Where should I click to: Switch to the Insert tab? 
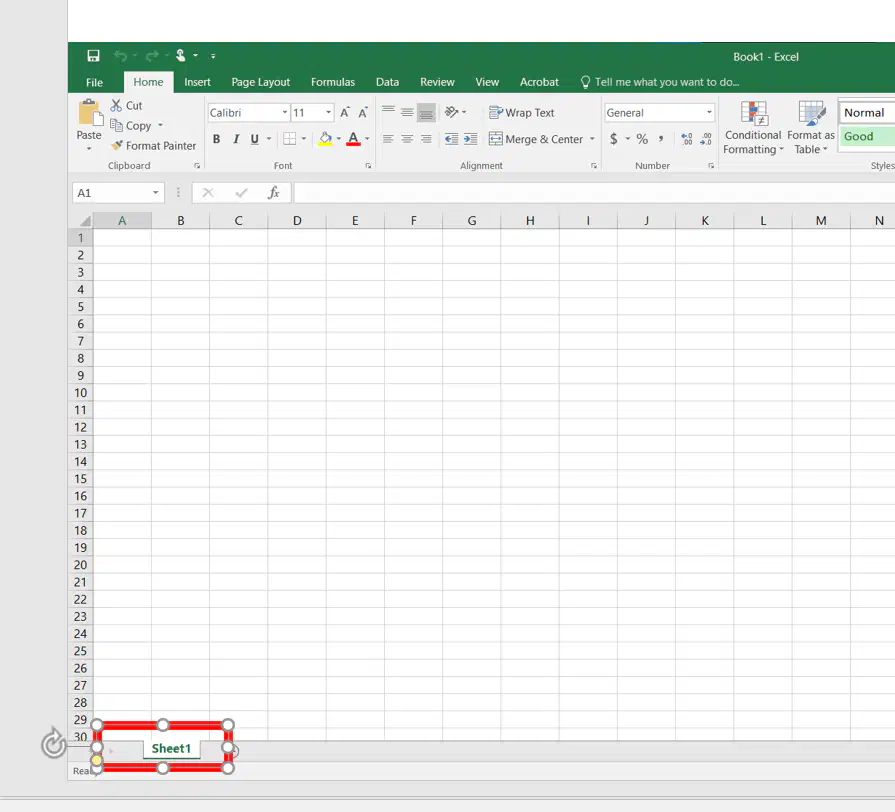click(197, 82)
